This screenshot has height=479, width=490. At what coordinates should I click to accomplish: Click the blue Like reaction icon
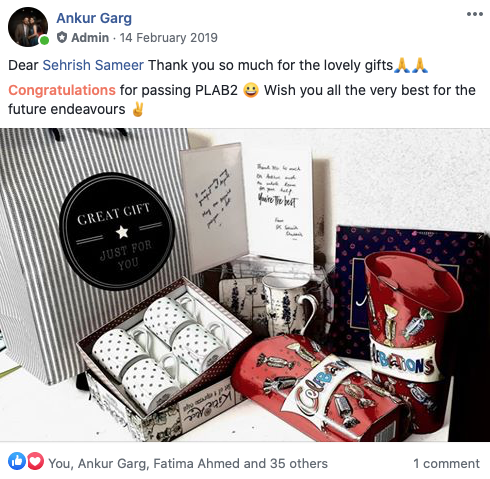(x=17, y=461)
